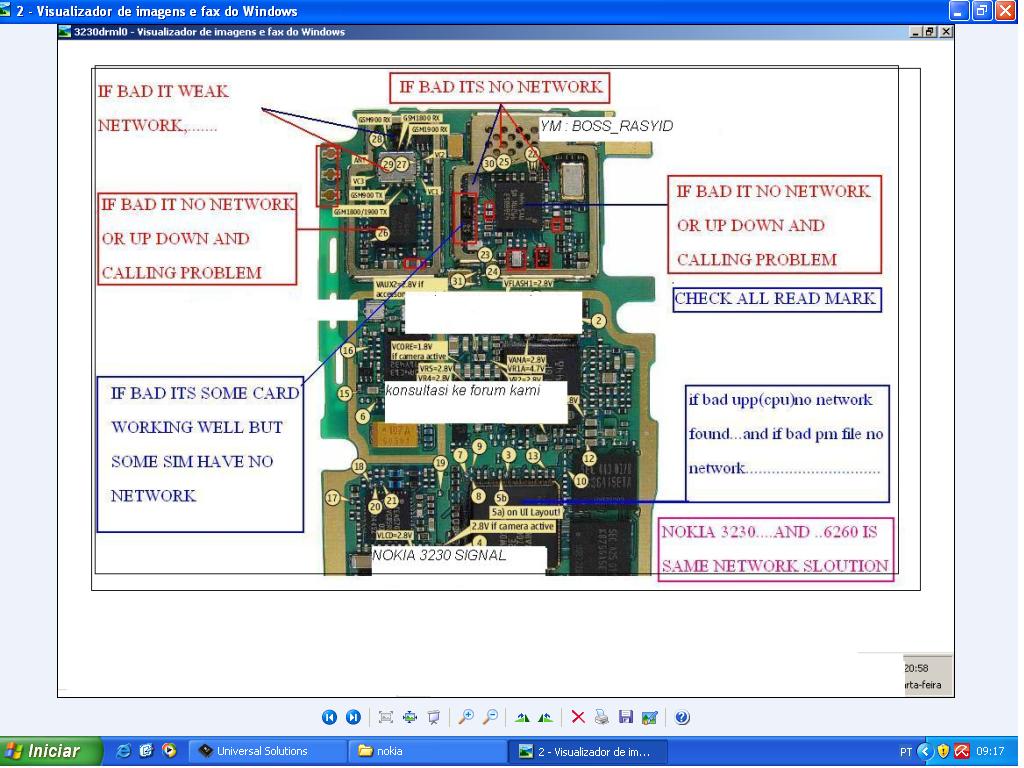Open the viewer's Help

682,717
